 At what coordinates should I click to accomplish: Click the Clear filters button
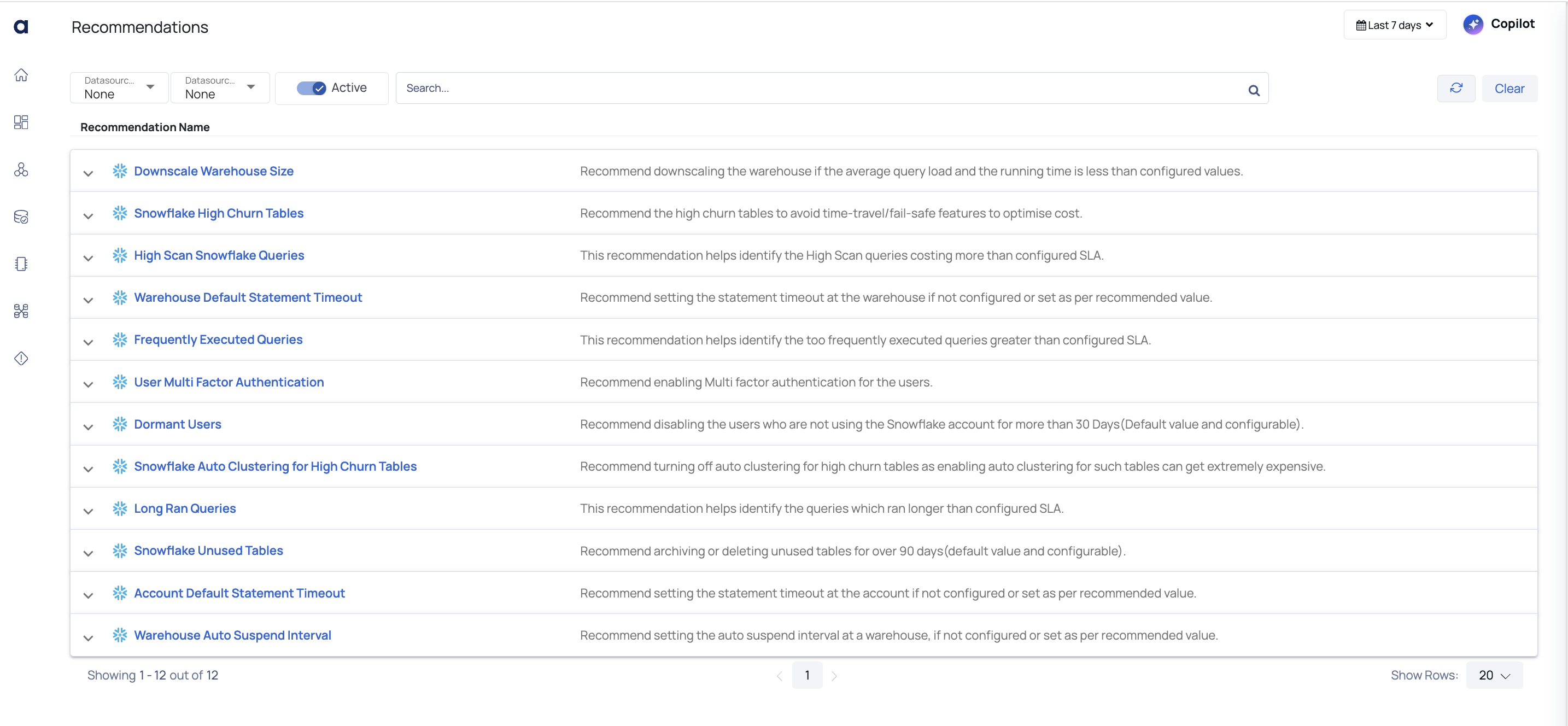click(1509, 88)
